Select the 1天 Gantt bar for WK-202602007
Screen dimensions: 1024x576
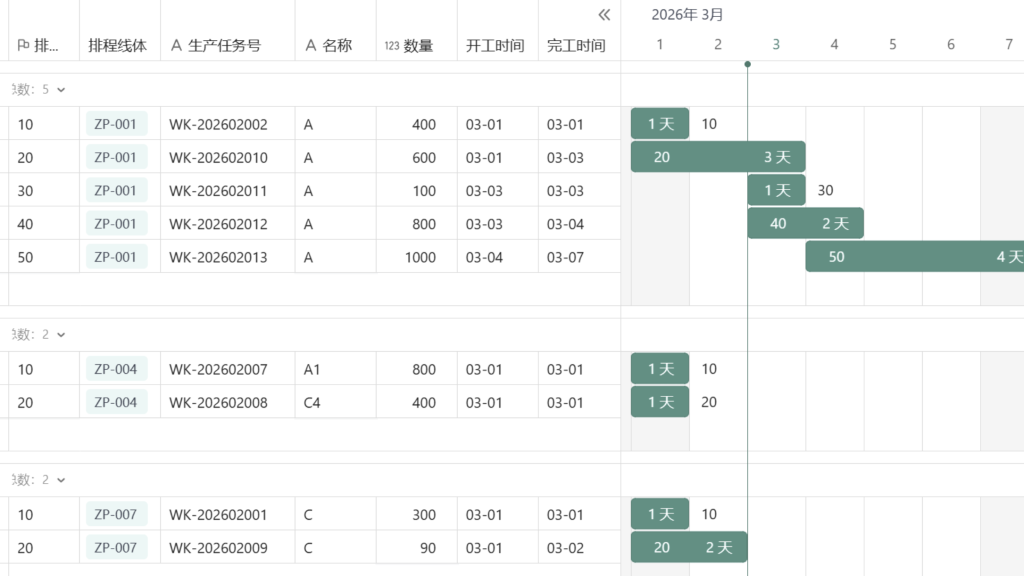(x=660, y=369)
